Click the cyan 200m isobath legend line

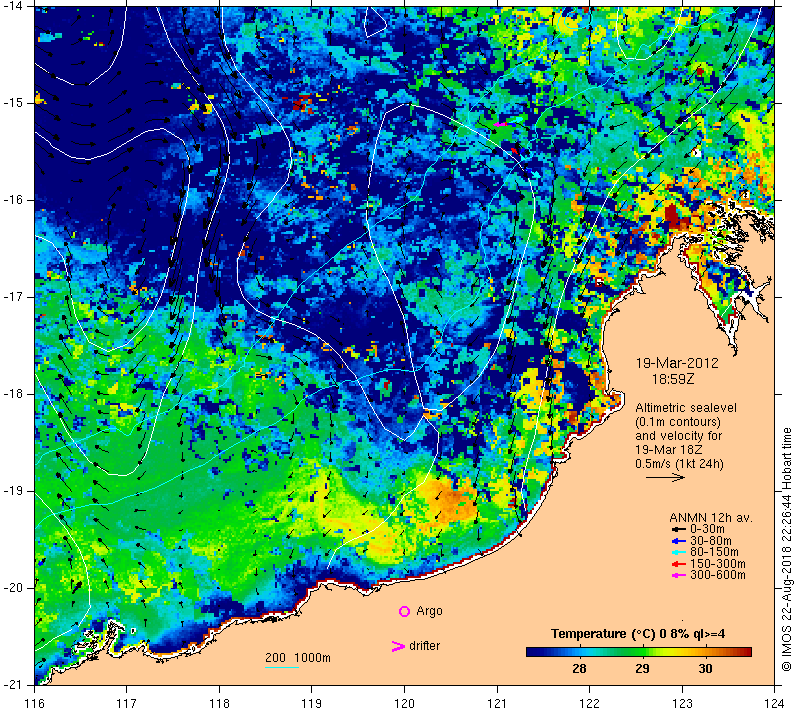tap(282, 667)
